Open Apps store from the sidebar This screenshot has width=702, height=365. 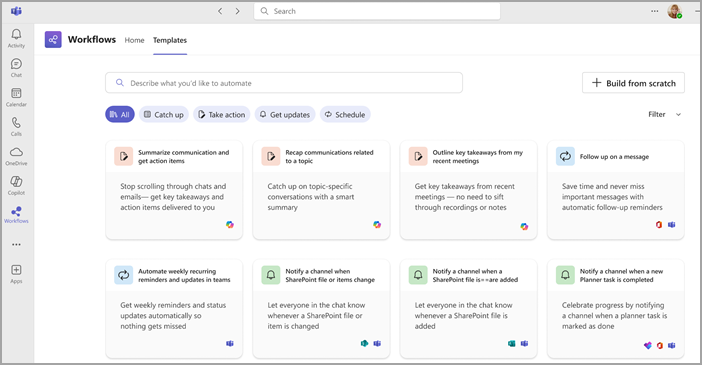pyautogui.click(x=16, y=274)
